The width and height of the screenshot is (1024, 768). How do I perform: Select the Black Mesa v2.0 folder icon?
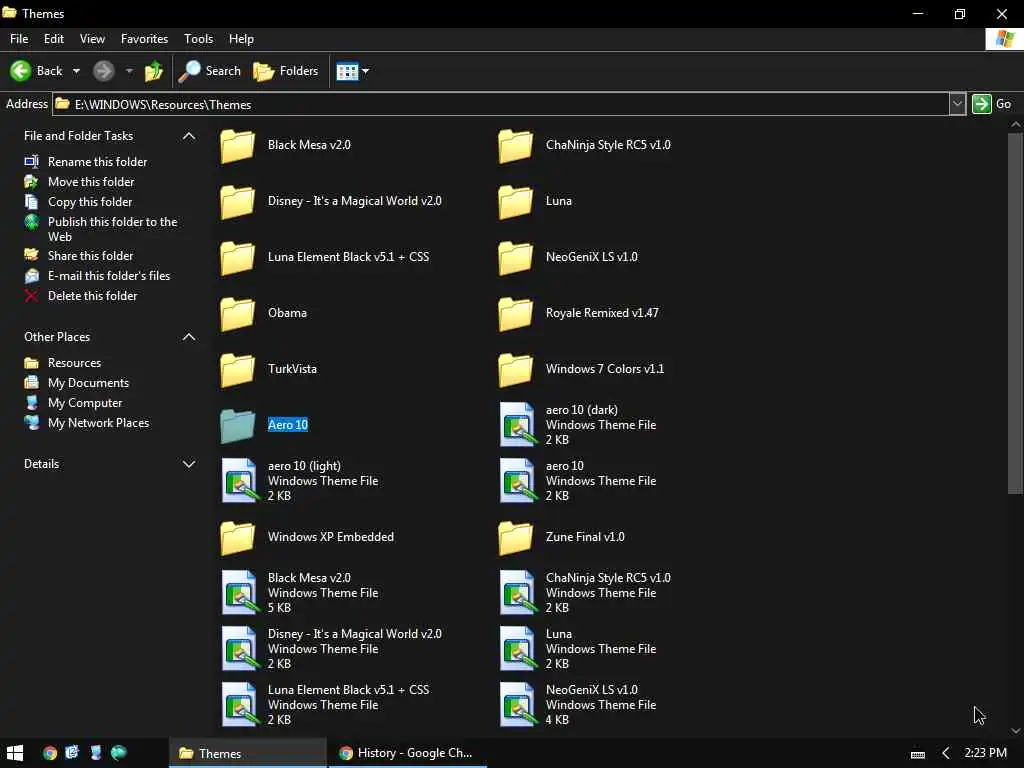tap(237, 146)
